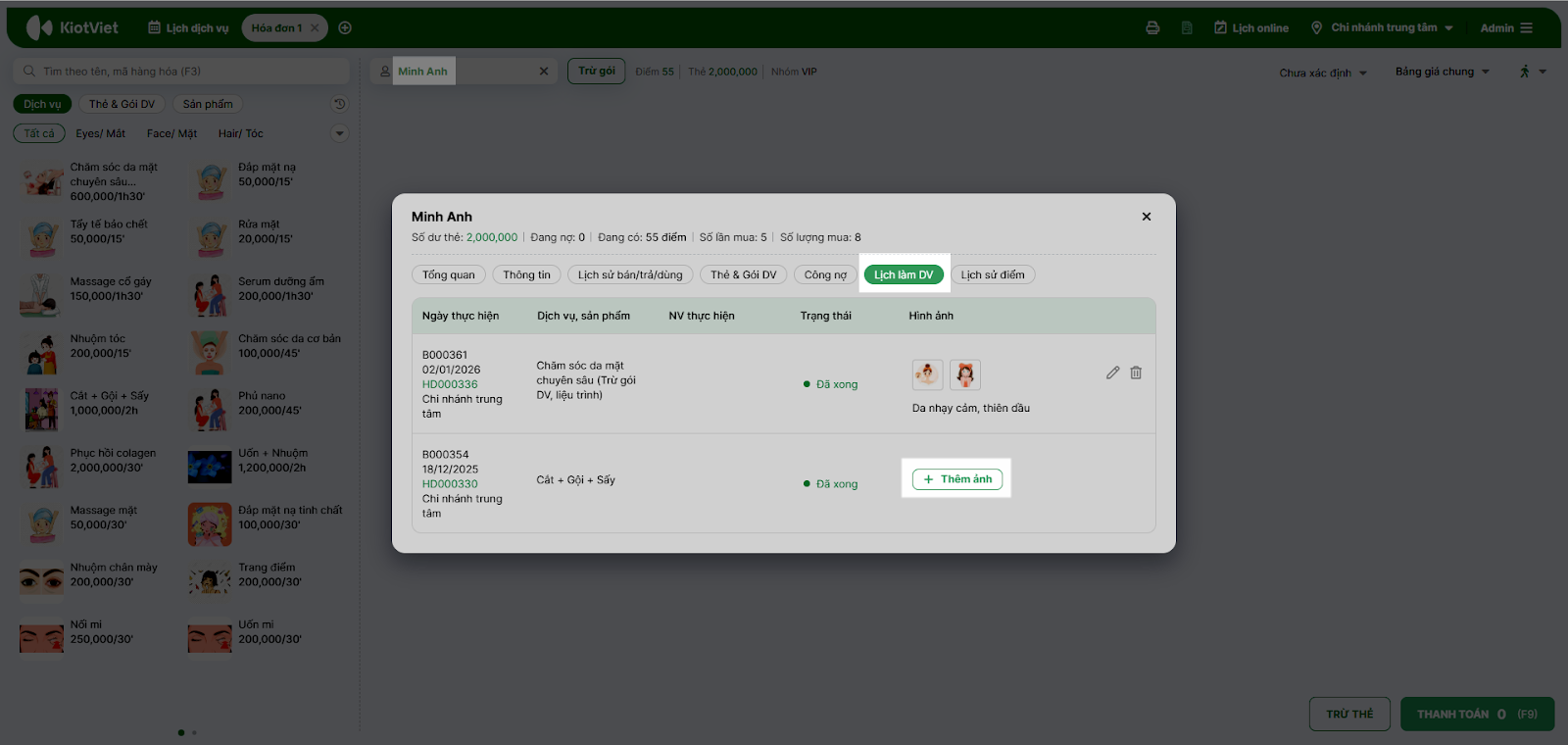Image resolution: width=1568 pixels, height=745 pixels.
Task: Open the Lịch sử điểm tab
Action: click(993, 275)
